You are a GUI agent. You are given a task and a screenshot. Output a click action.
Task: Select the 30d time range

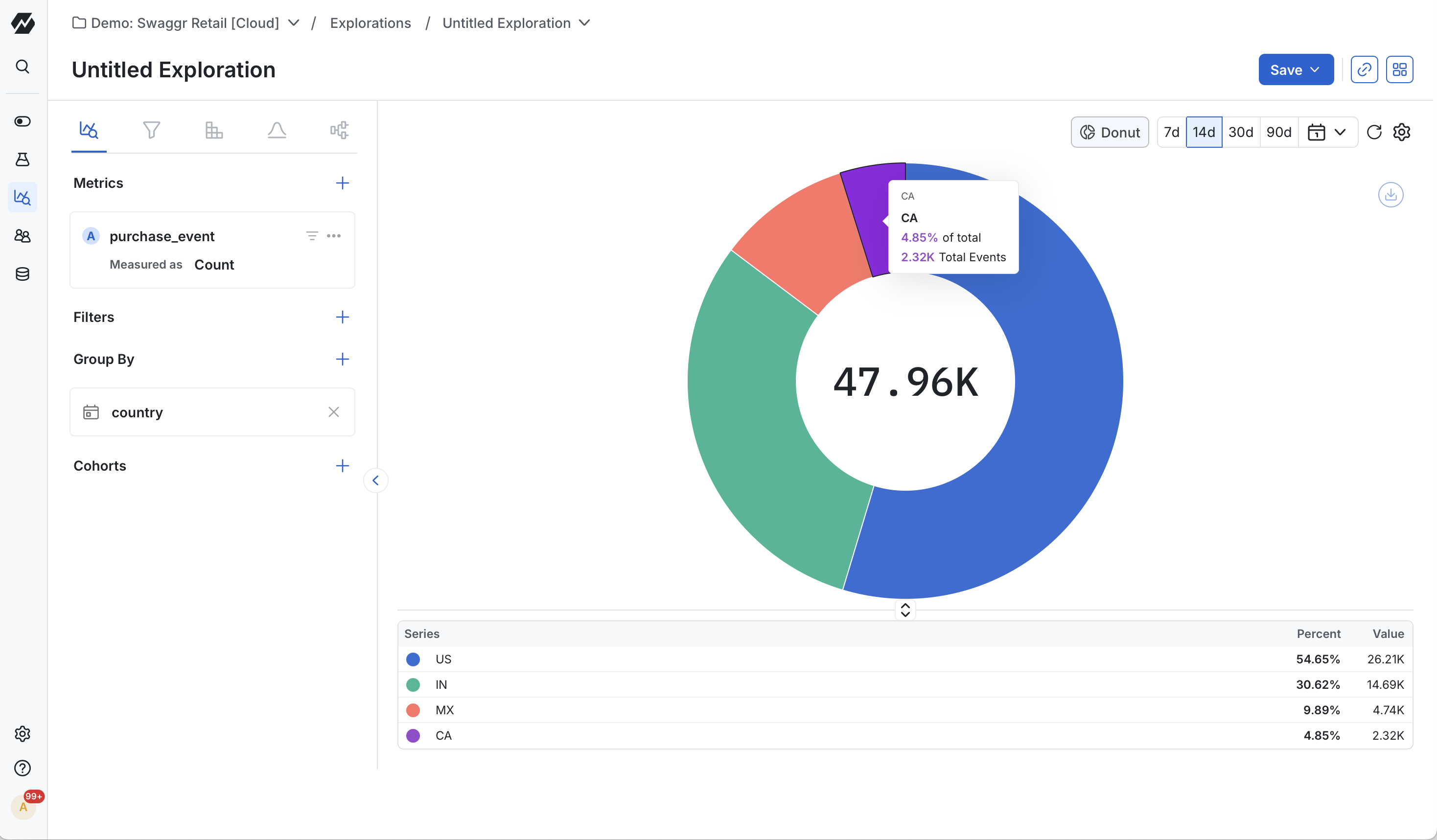pos(1240,132)
